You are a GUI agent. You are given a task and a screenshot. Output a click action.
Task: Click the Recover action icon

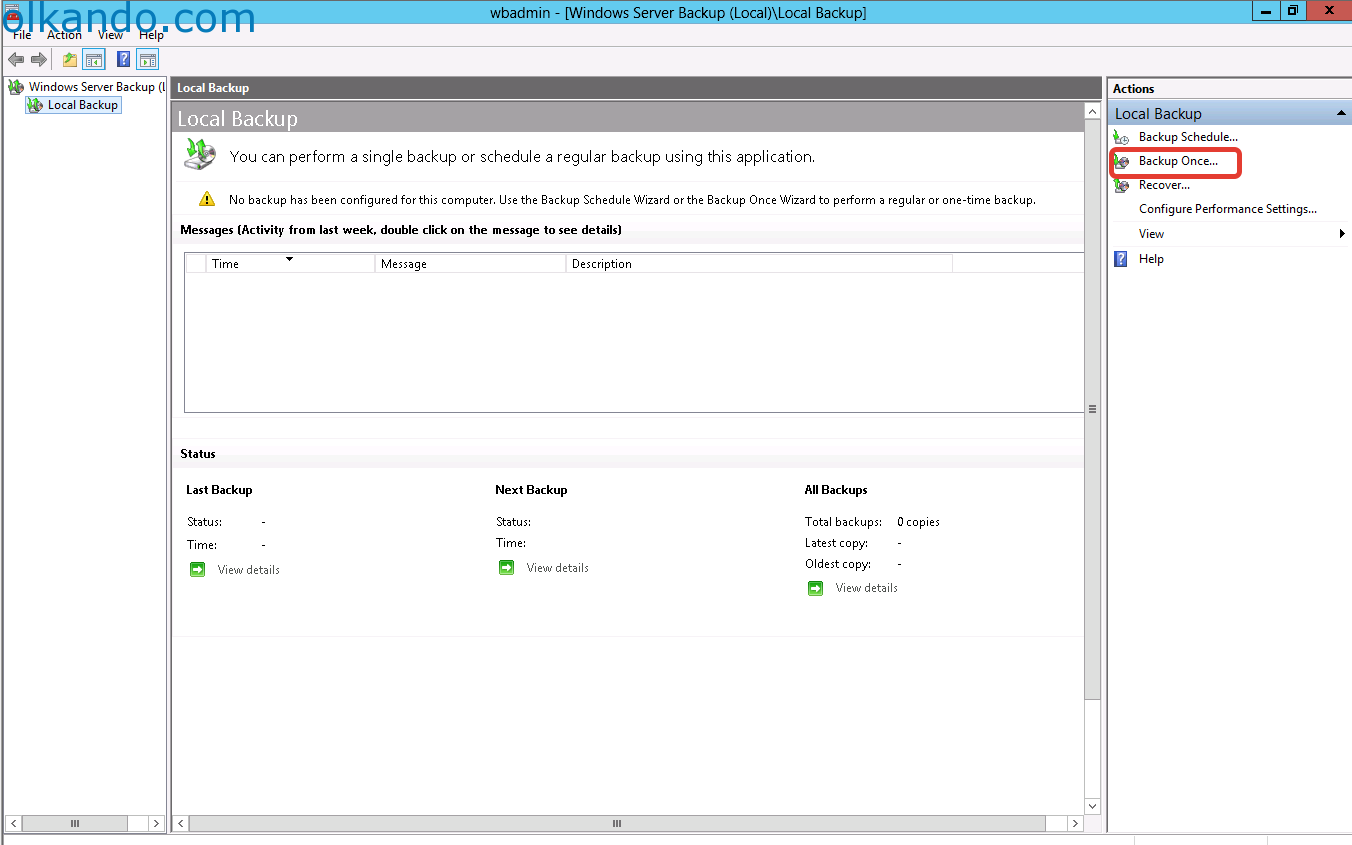pos(1122,185)
